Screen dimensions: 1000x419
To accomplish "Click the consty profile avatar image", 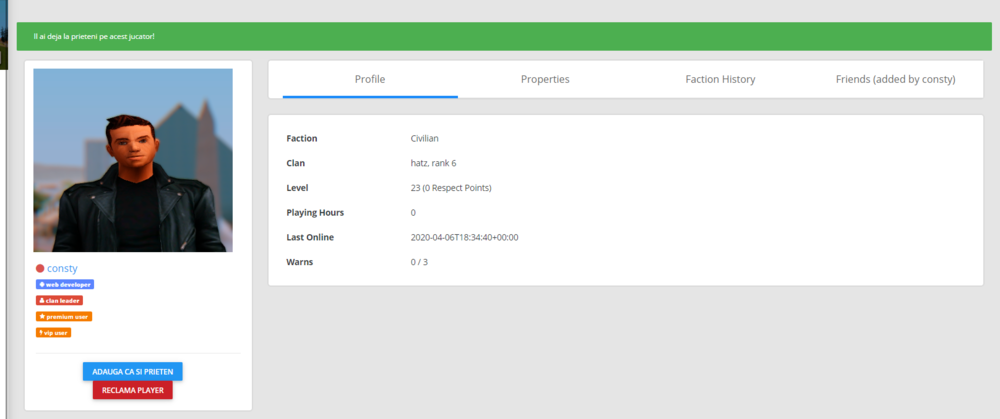I will 133,160.
